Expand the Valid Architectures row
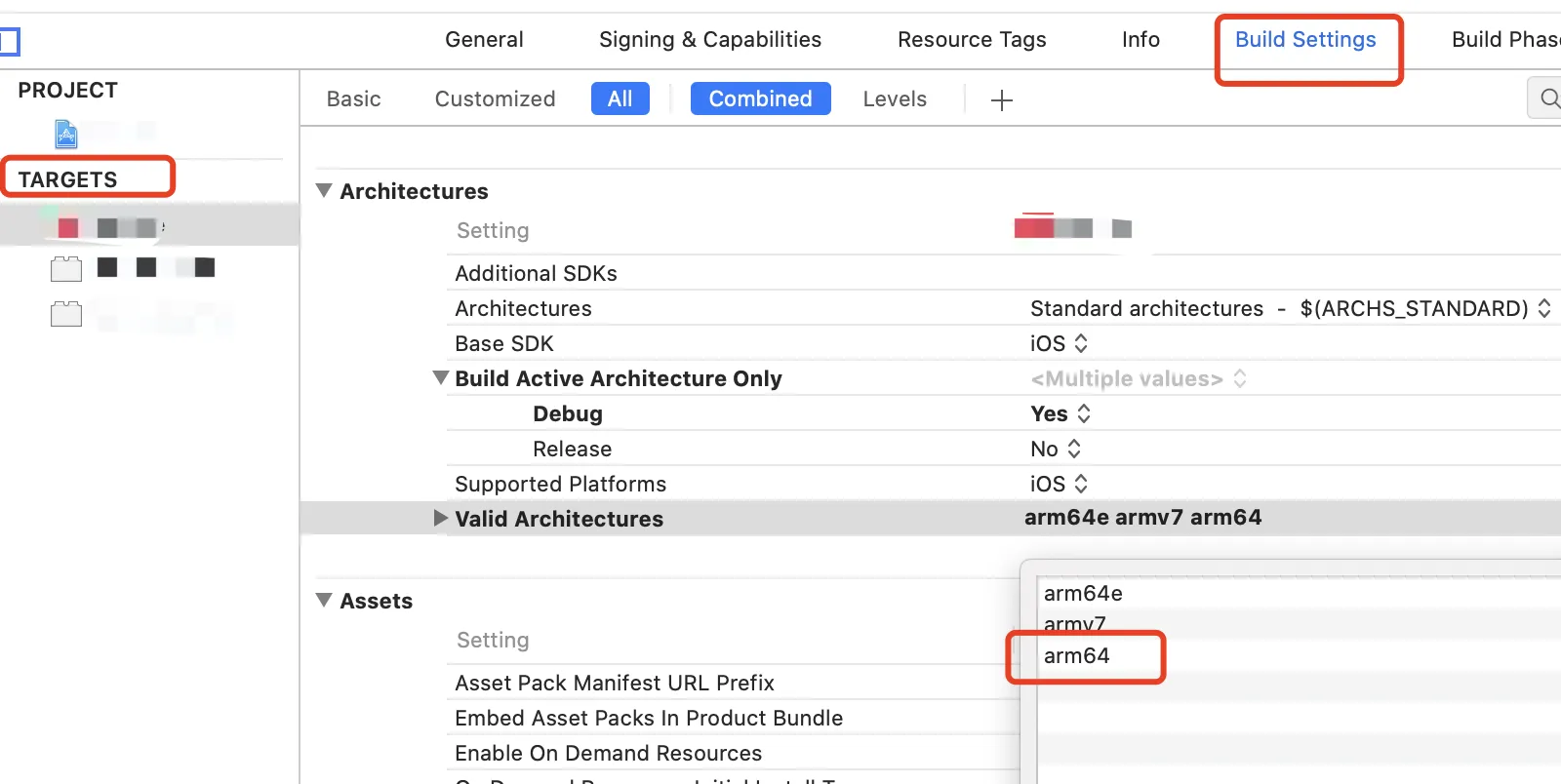Viewport: 1561px width, 784px height. 441,518
